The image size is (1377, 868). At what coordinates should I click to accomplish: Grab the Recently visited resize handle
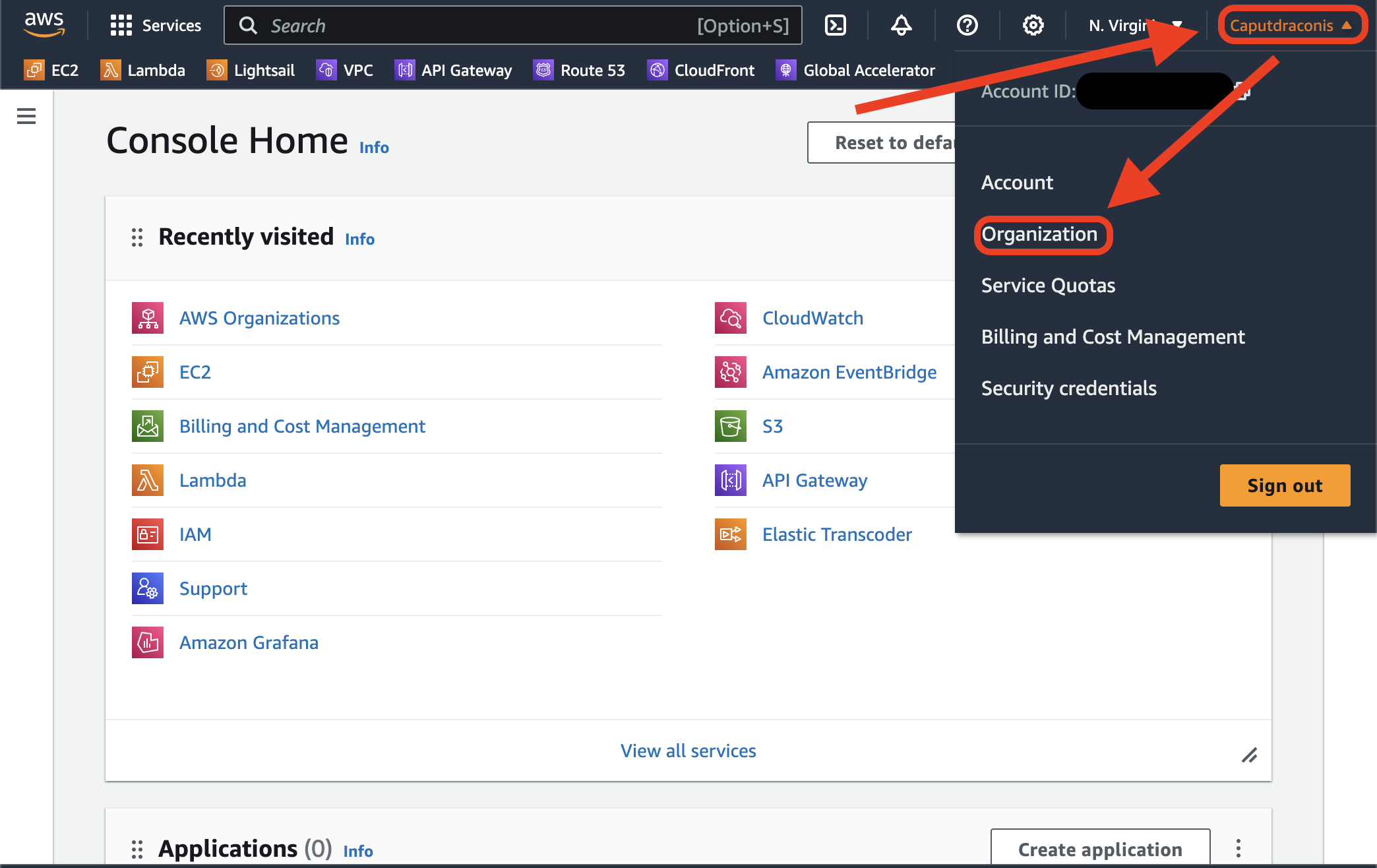(1249, 755)
